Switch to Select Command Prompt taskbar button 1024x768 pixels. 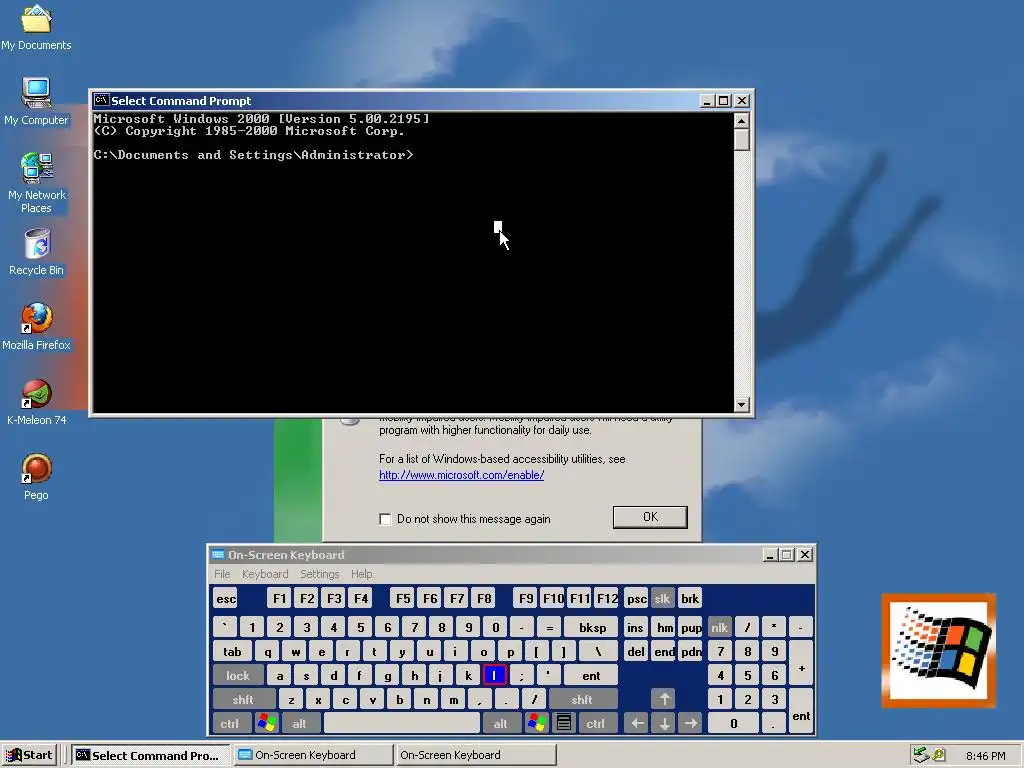click(x=150, y=755)
